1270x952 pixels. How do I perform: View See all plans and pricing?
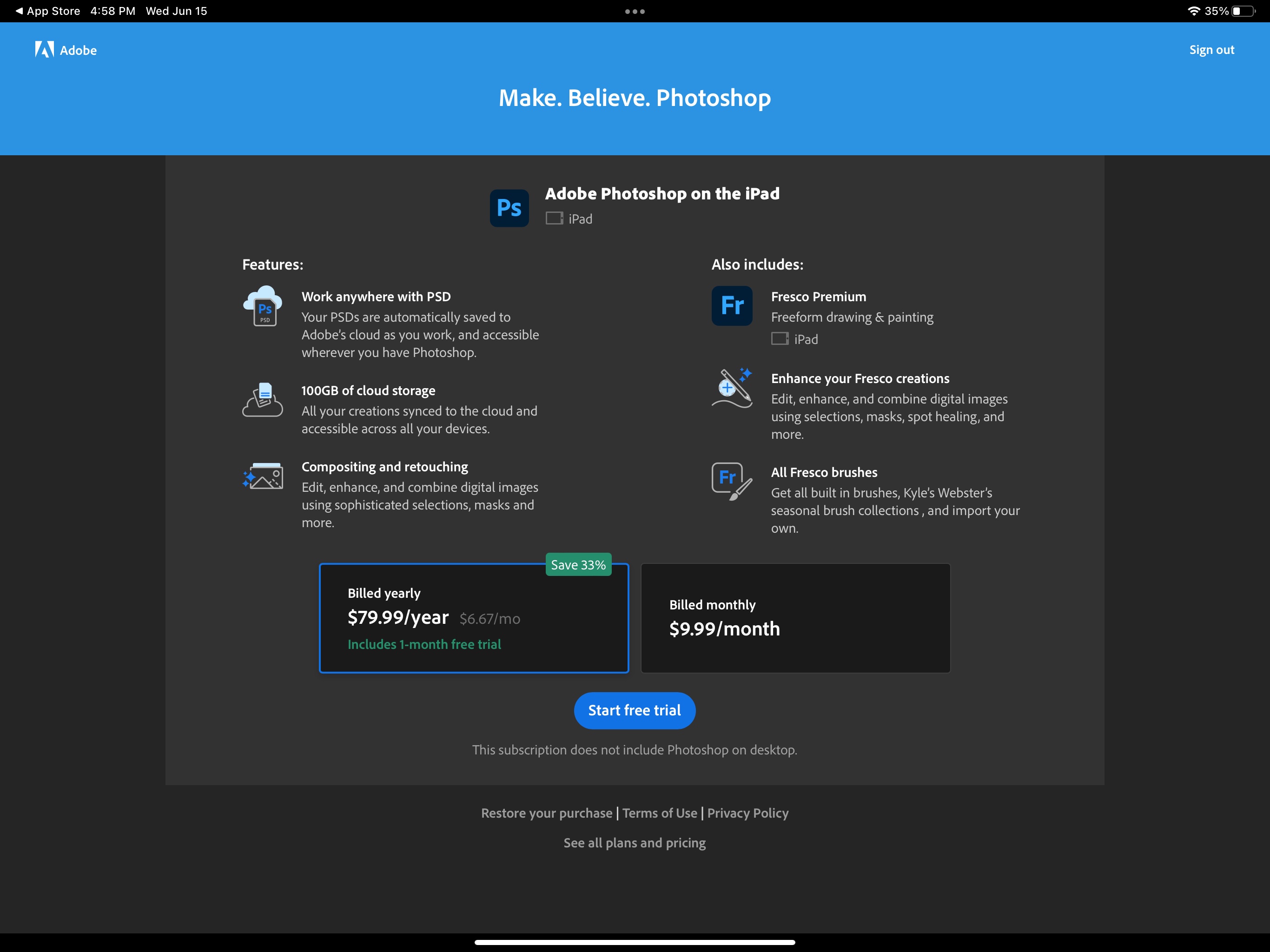[635, 843]
